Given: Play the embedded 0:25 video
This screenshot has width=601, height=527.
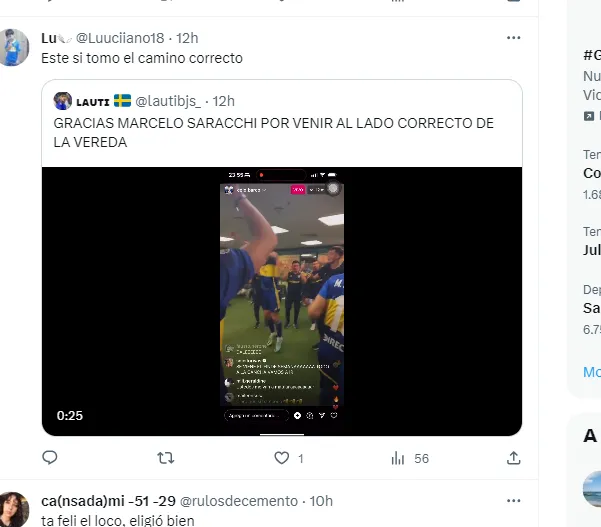Looking at the screenshot, I should tap(282, 301).
